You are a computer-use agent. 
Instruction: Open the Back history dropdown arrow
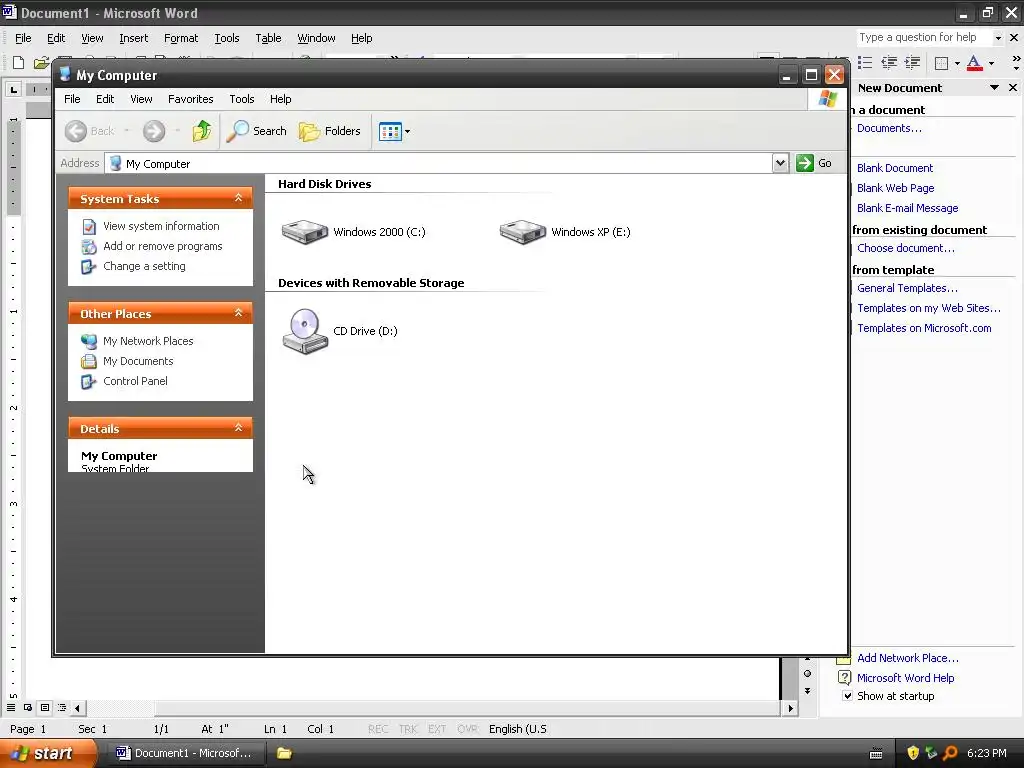tap(127, 131)
